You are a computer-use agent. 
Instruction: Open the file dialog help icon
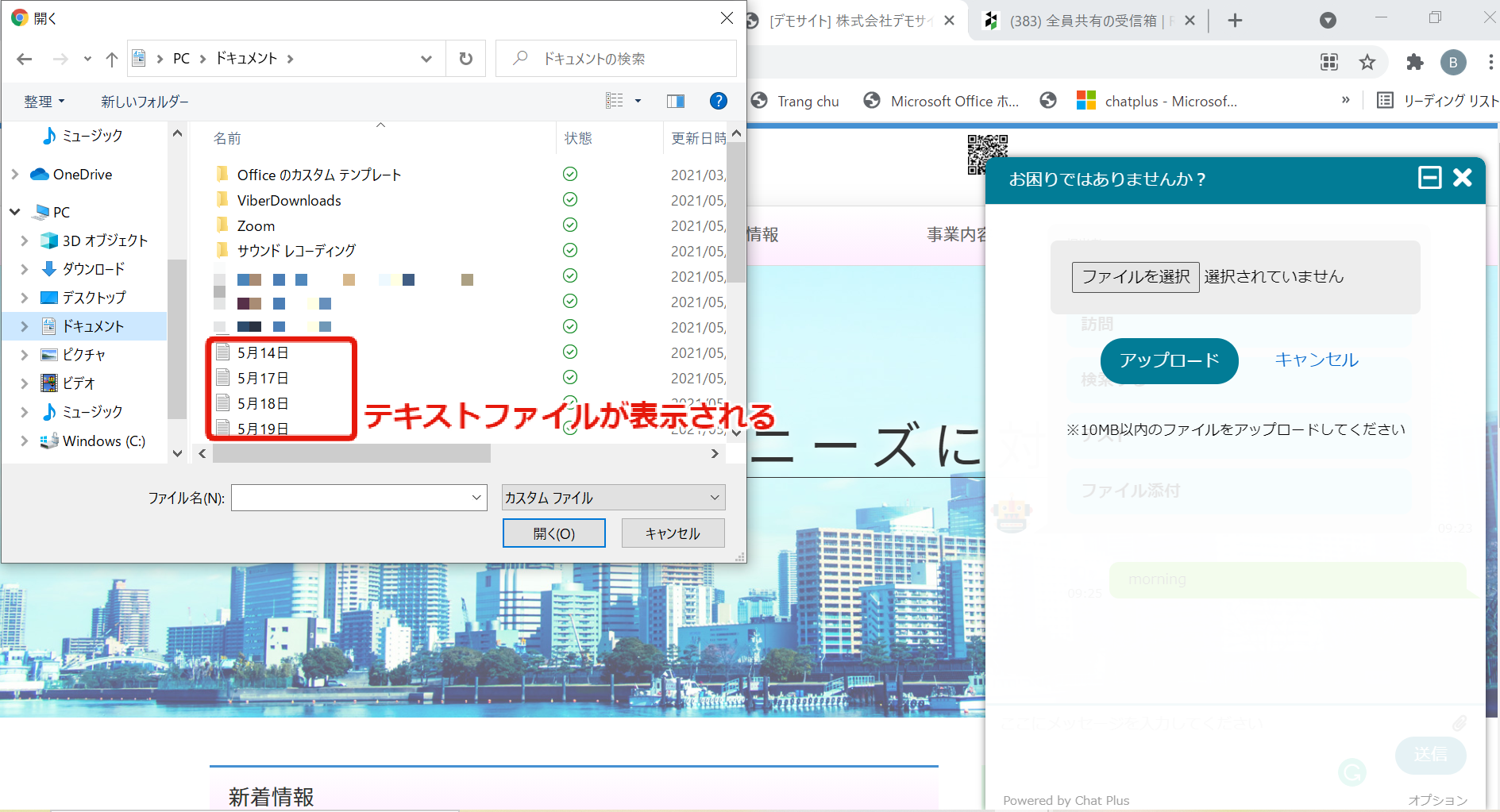(x=718, y=101)
